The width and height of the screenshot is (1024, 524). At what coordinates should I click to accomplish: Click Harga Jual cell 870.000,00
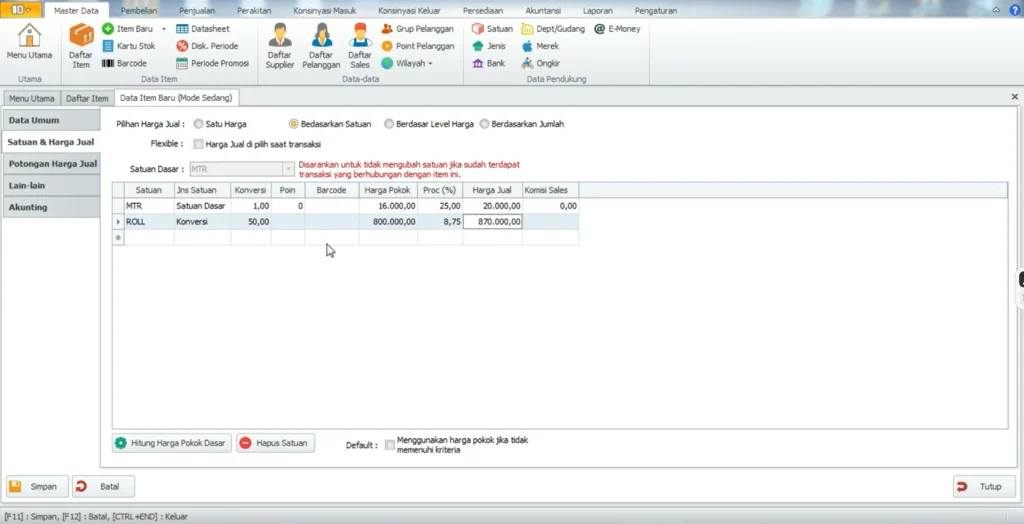coord(492,222)
